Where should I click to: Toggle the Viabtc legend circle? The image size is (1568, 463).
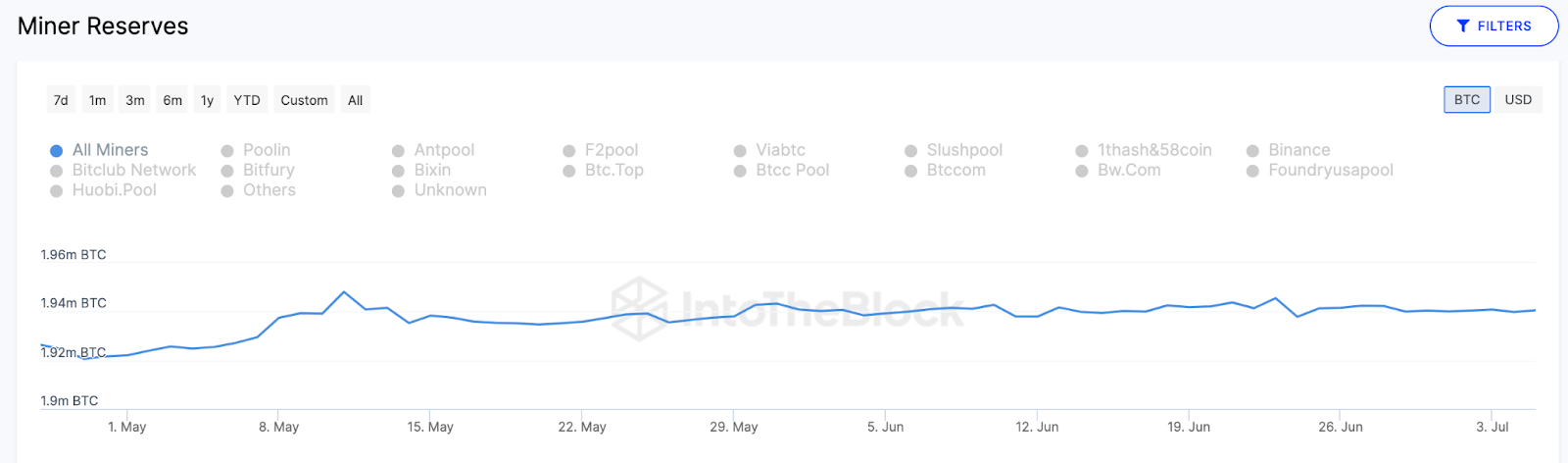tap(741, 151)
